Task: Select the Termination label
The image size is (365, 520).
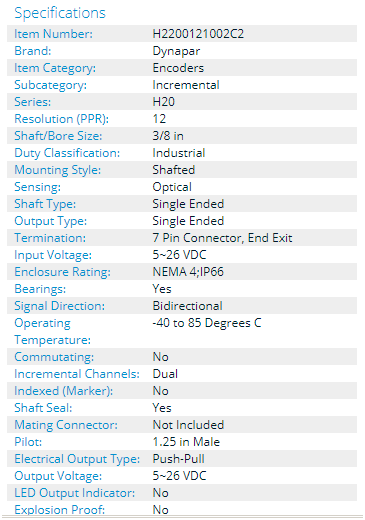Action: 50,238
